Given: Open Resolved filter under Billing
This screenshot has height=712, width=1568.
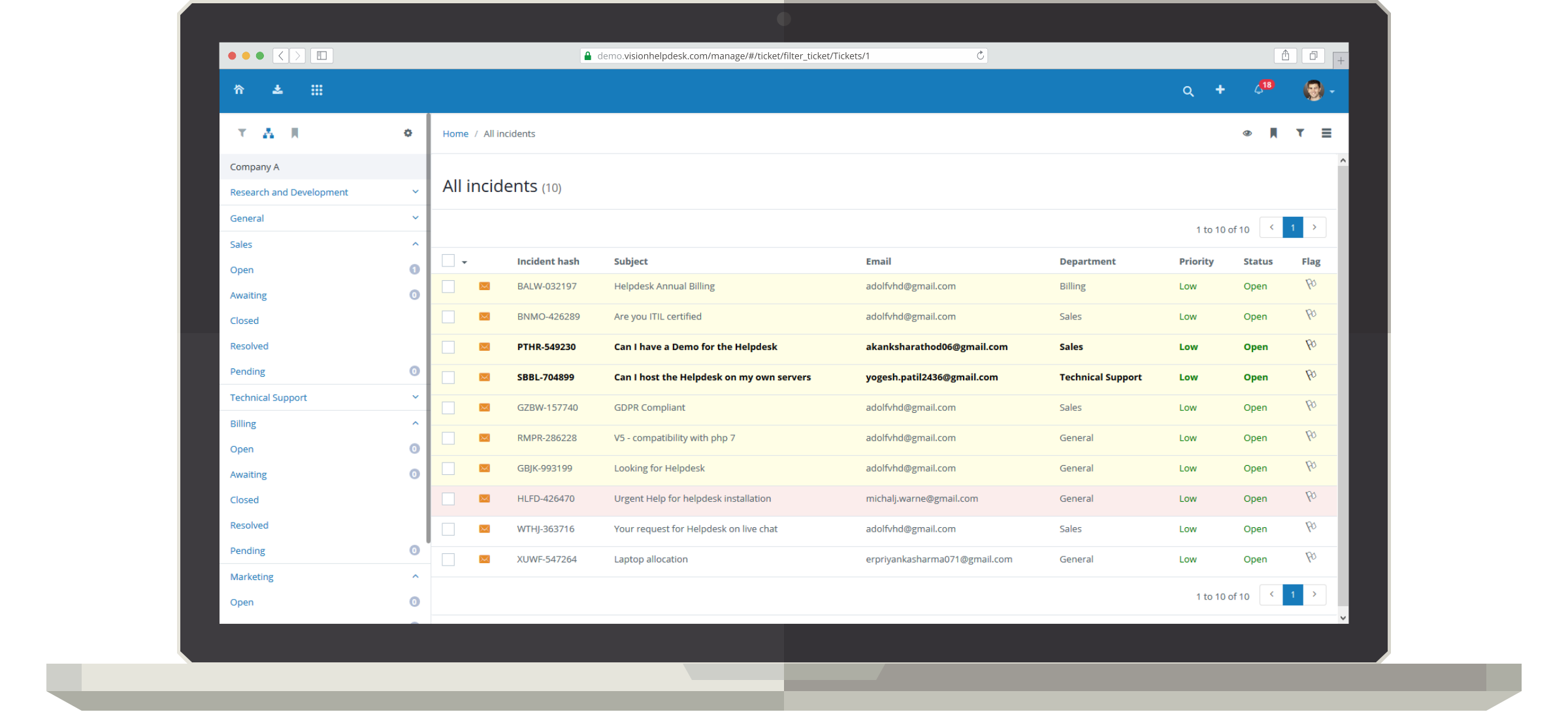Looking at the screenshot, I should [249, 525].
